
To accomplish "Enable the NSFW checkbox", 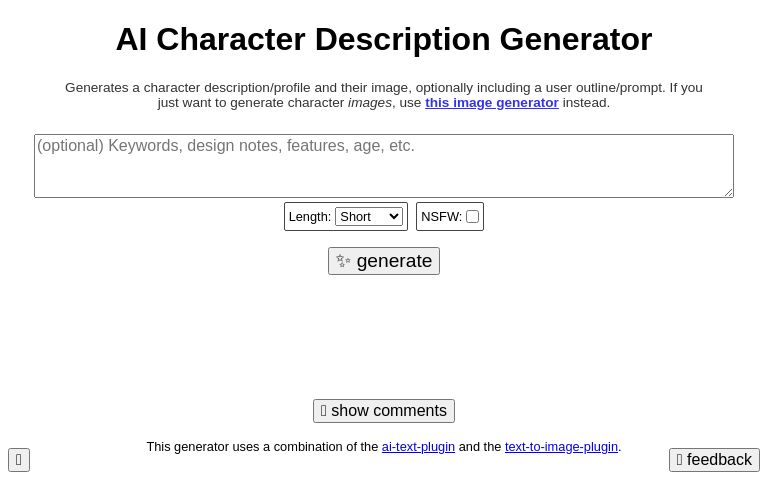I will [x=472, y=217].
